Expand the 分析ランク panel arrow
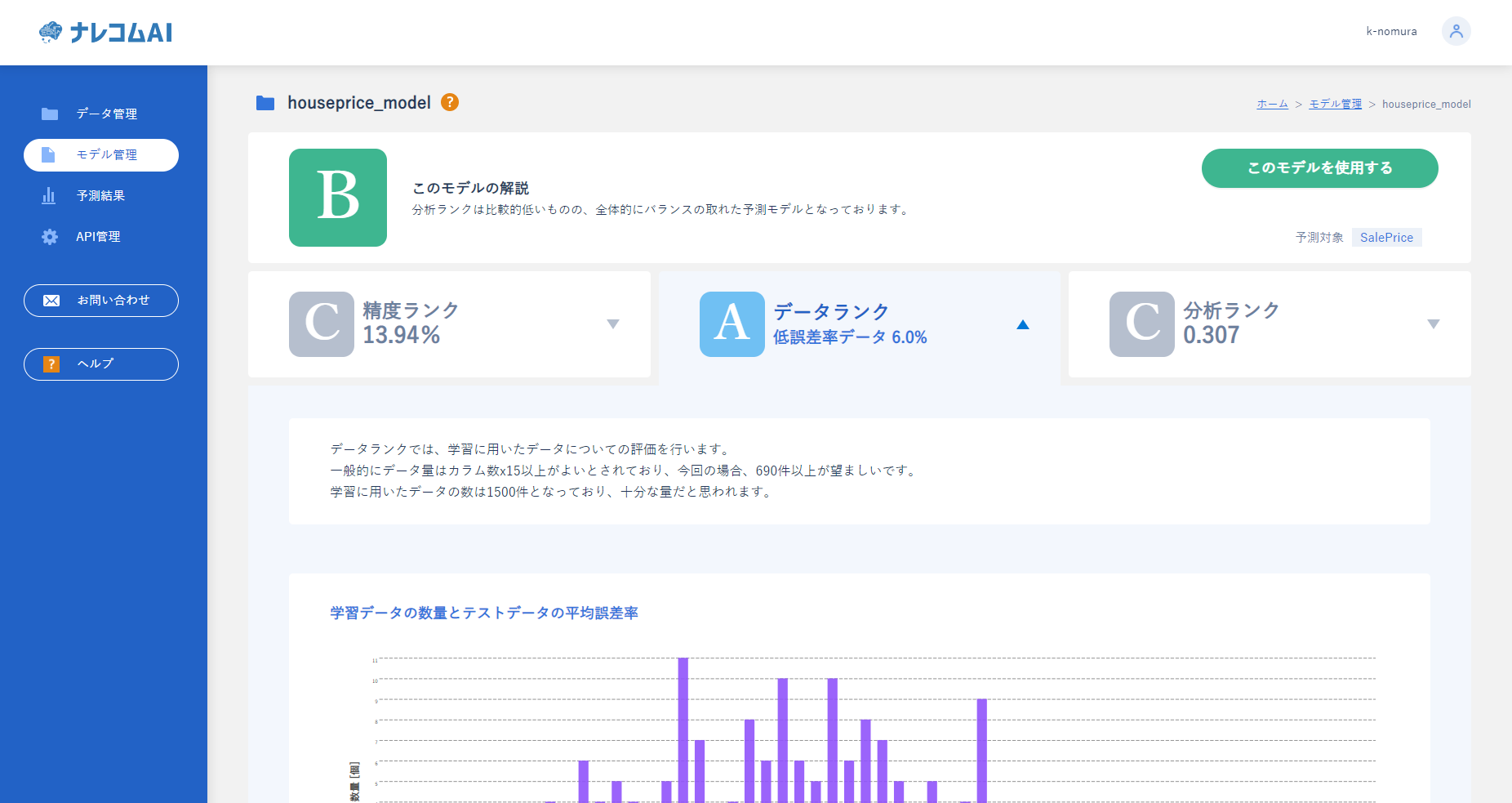The height and width of the screenshot is (803, 1512). (x=1433, y=324)
